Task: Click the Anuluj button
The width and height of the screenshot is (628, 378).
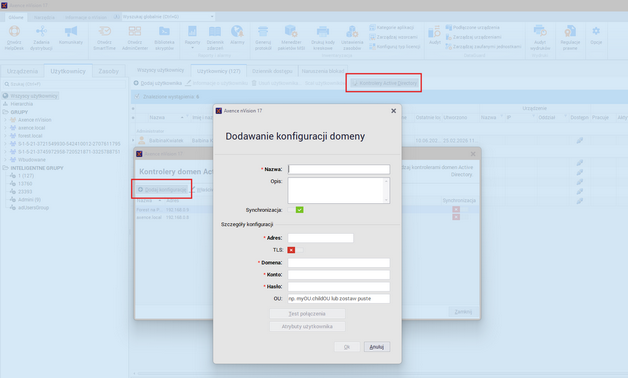Action: coord(376,347)
